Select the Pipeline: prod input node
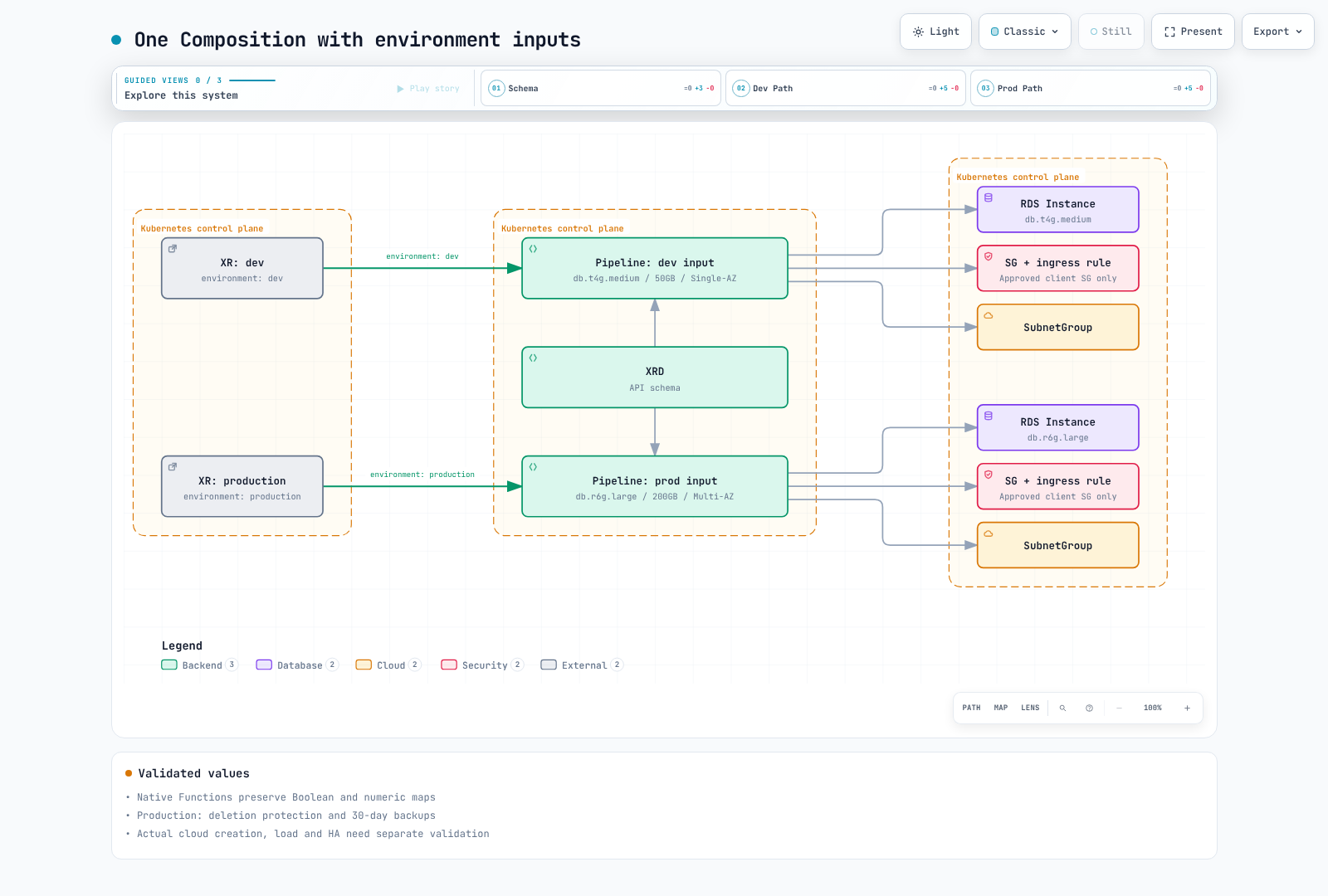This screenshot has width=1328, height=896. [x=655, y=486]
